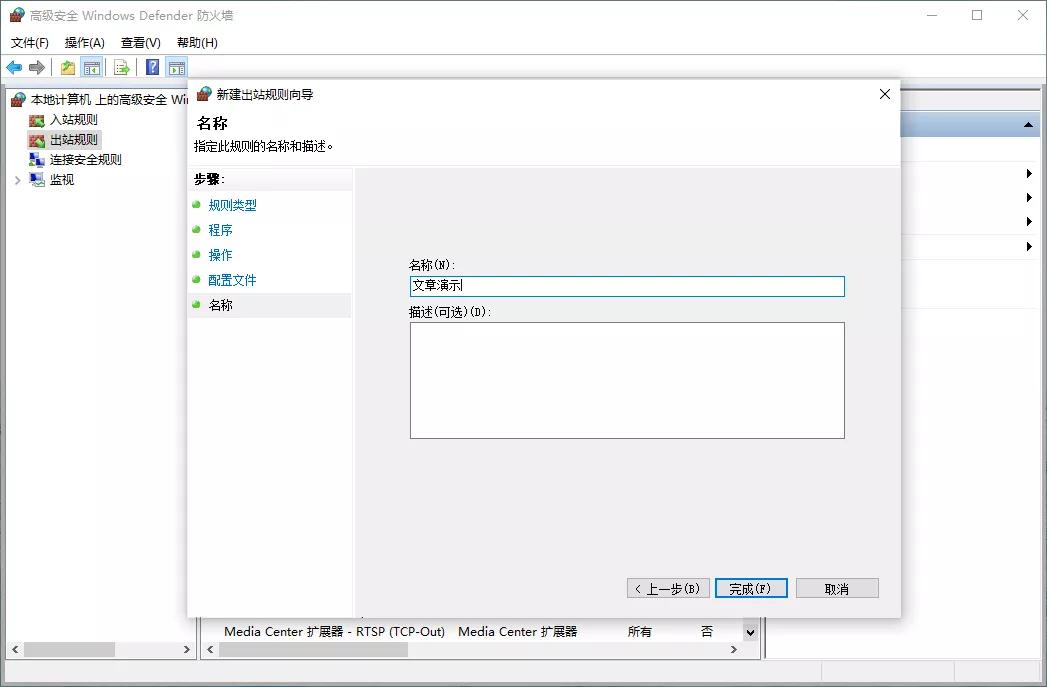The height and width of the screenshot is (687, 1047).
Task: Toggle the action pane via its toolbar icon
Action: 176,66
